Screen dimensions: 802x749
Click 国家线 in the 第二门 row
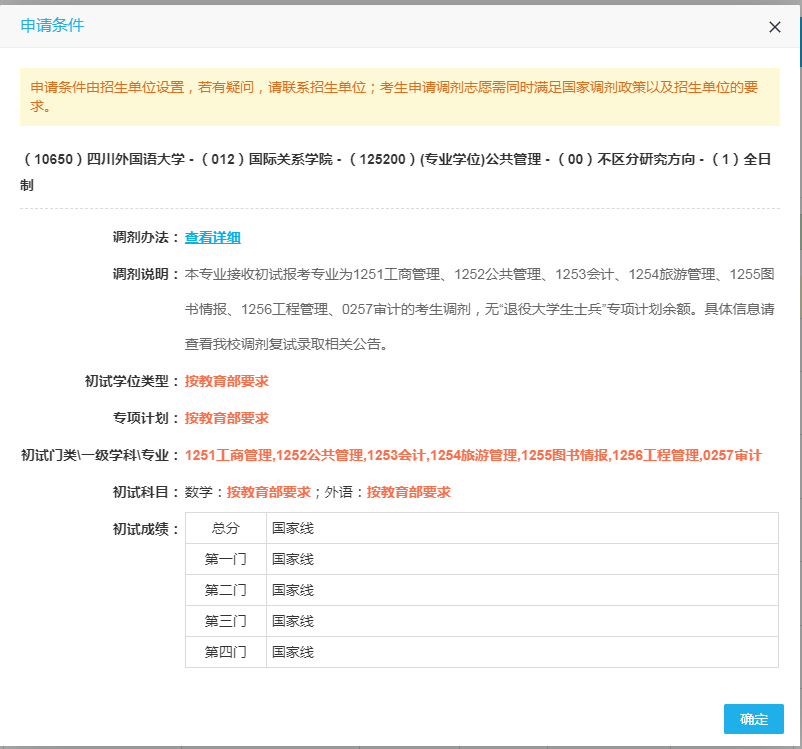pyautogui.click(x=293, y=590)
